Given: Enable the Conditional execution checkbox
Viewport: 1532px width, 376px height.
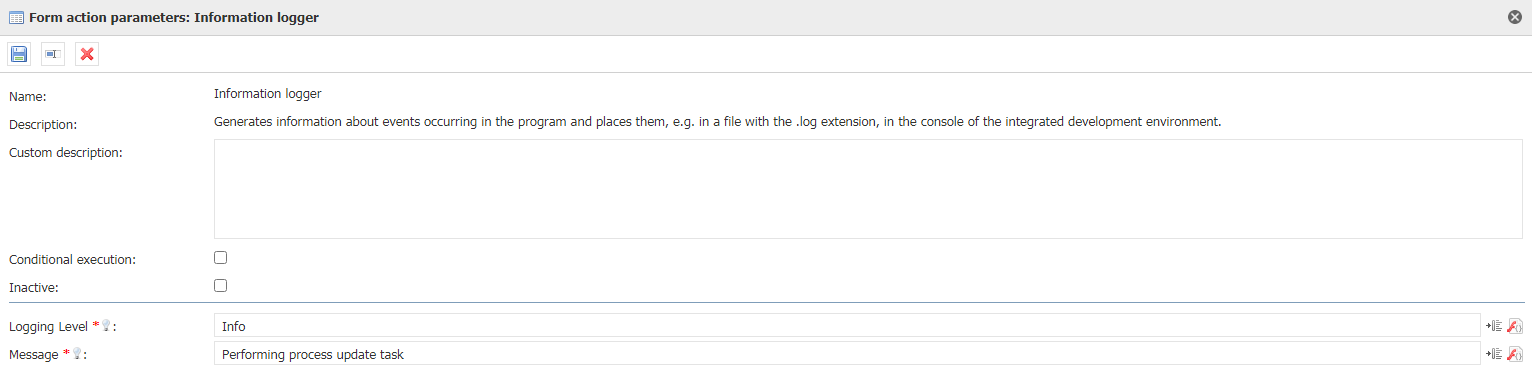Looking at the screenshot, I should point(221,258).
